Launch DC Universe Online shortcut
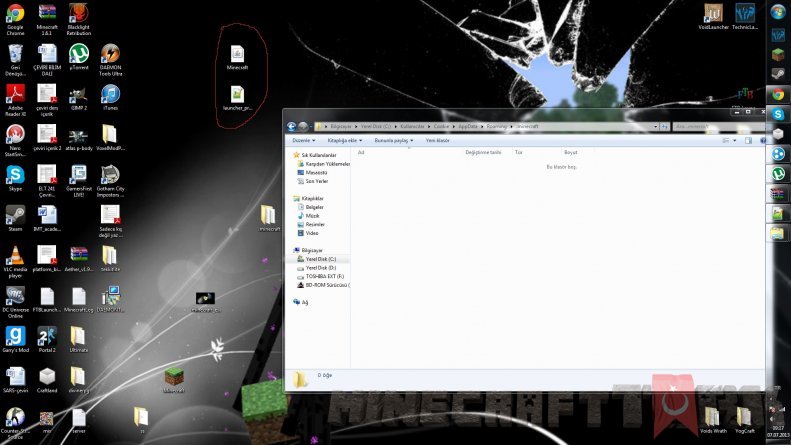Screen dimensions: 791x445 15,302
